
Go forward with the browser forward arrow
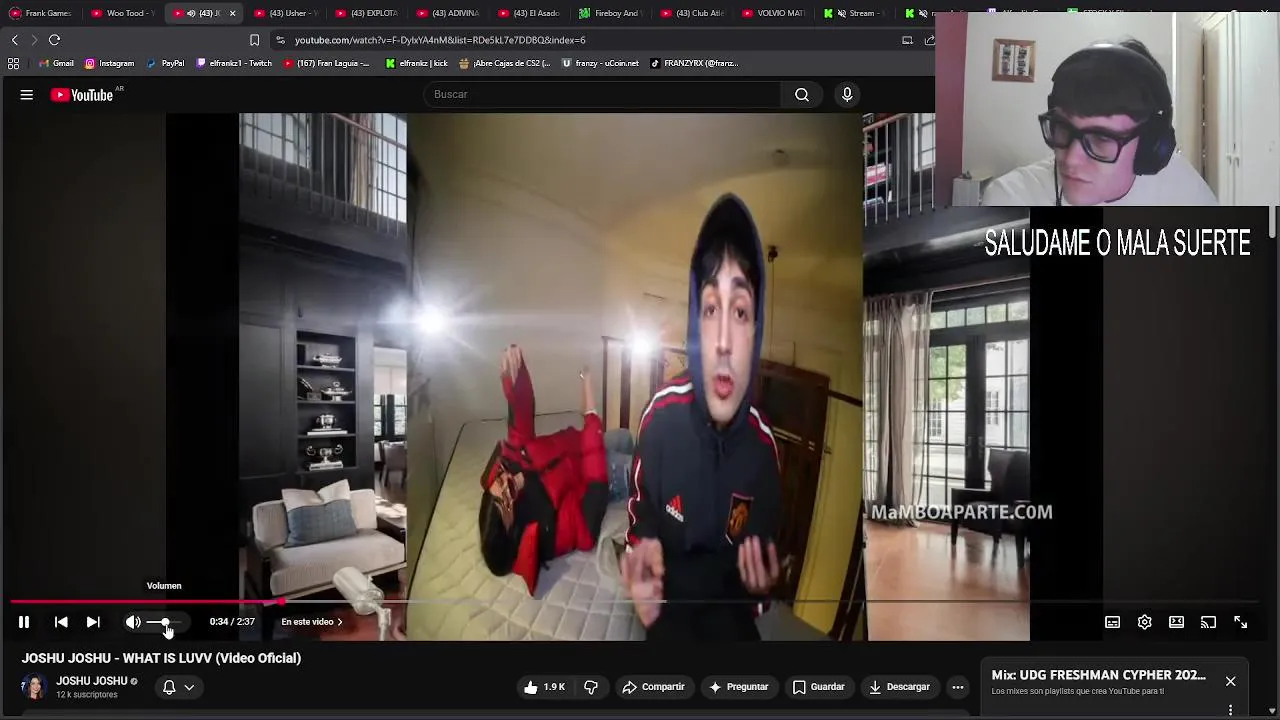[x=34, y=40]
